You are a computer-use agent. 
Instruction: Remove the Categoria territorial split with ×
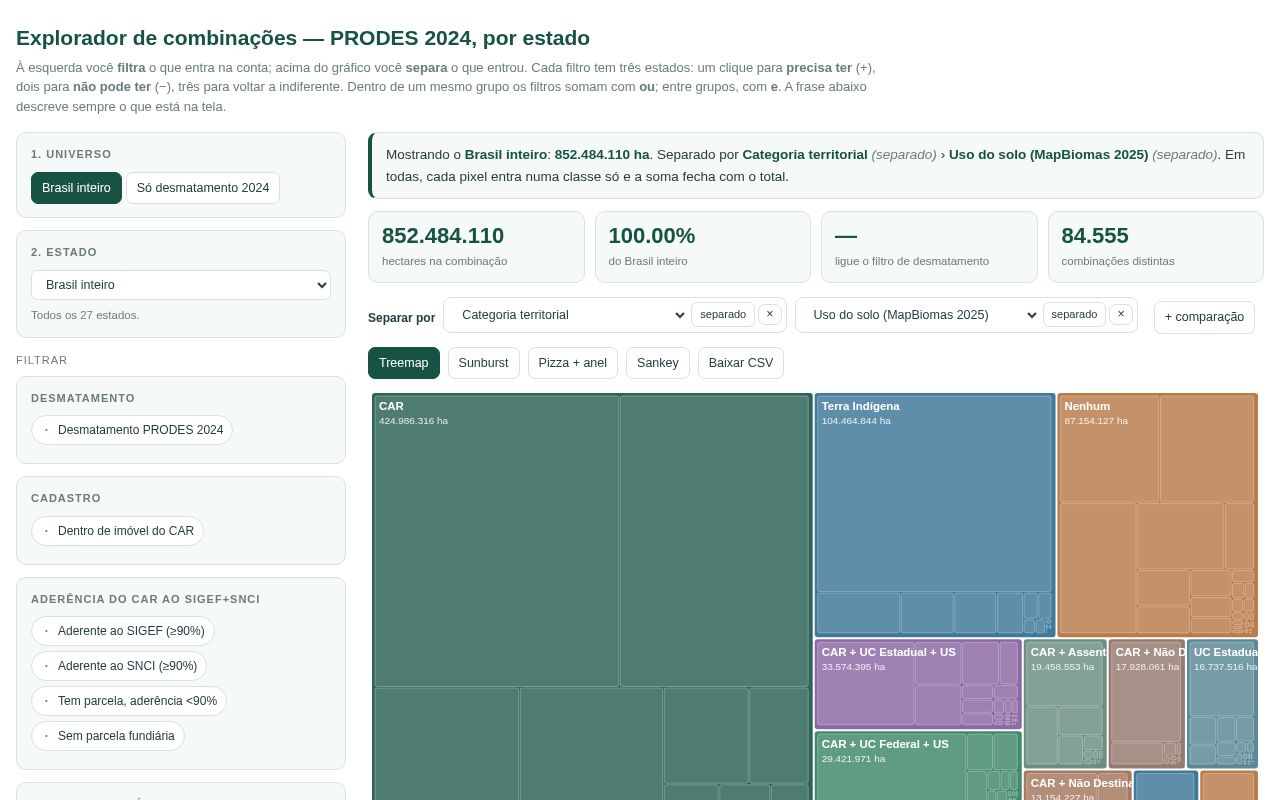click(x=770, y=314)
